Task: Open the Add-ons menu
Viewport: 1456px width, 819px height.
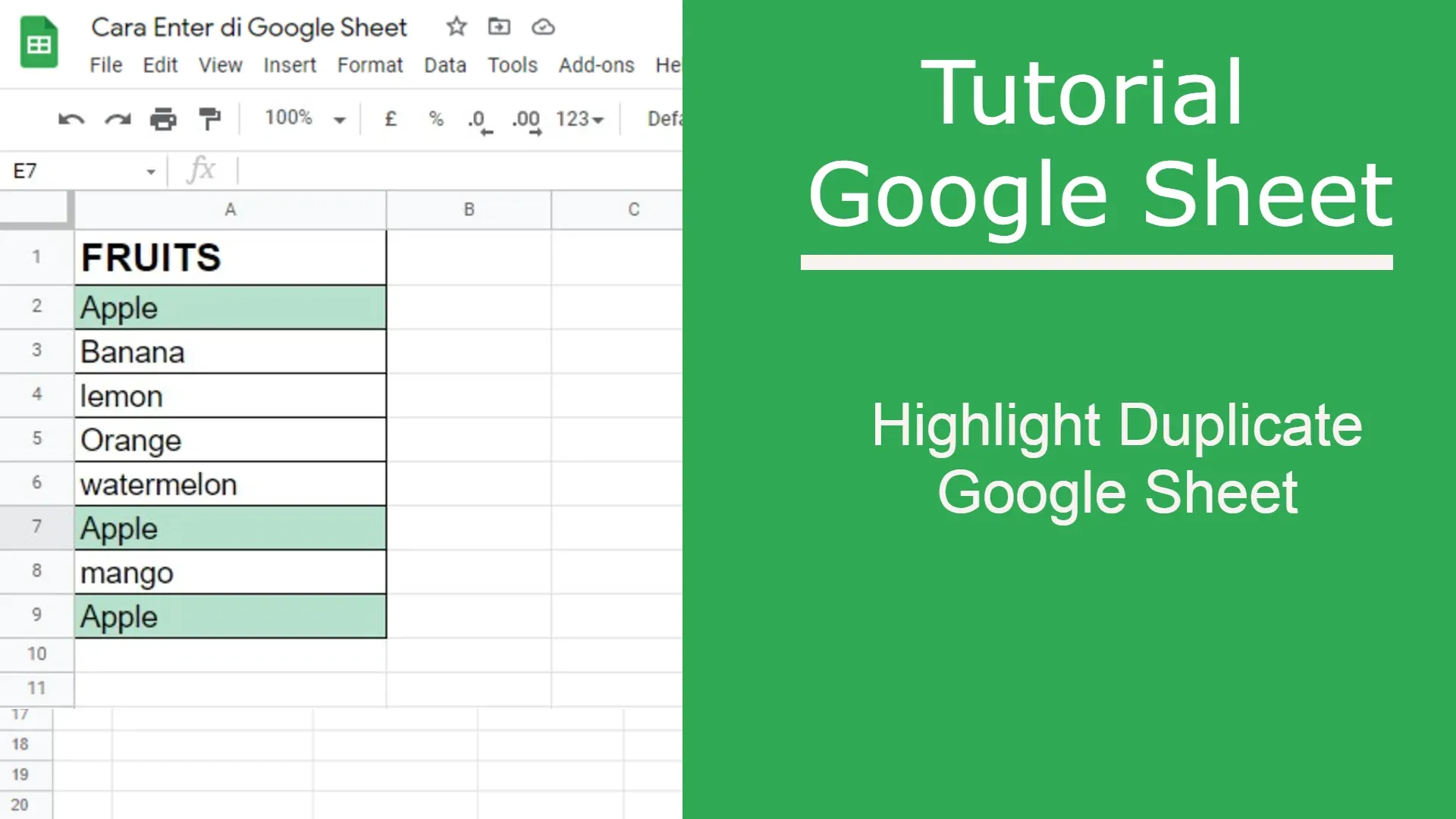Action: point(596,65)
